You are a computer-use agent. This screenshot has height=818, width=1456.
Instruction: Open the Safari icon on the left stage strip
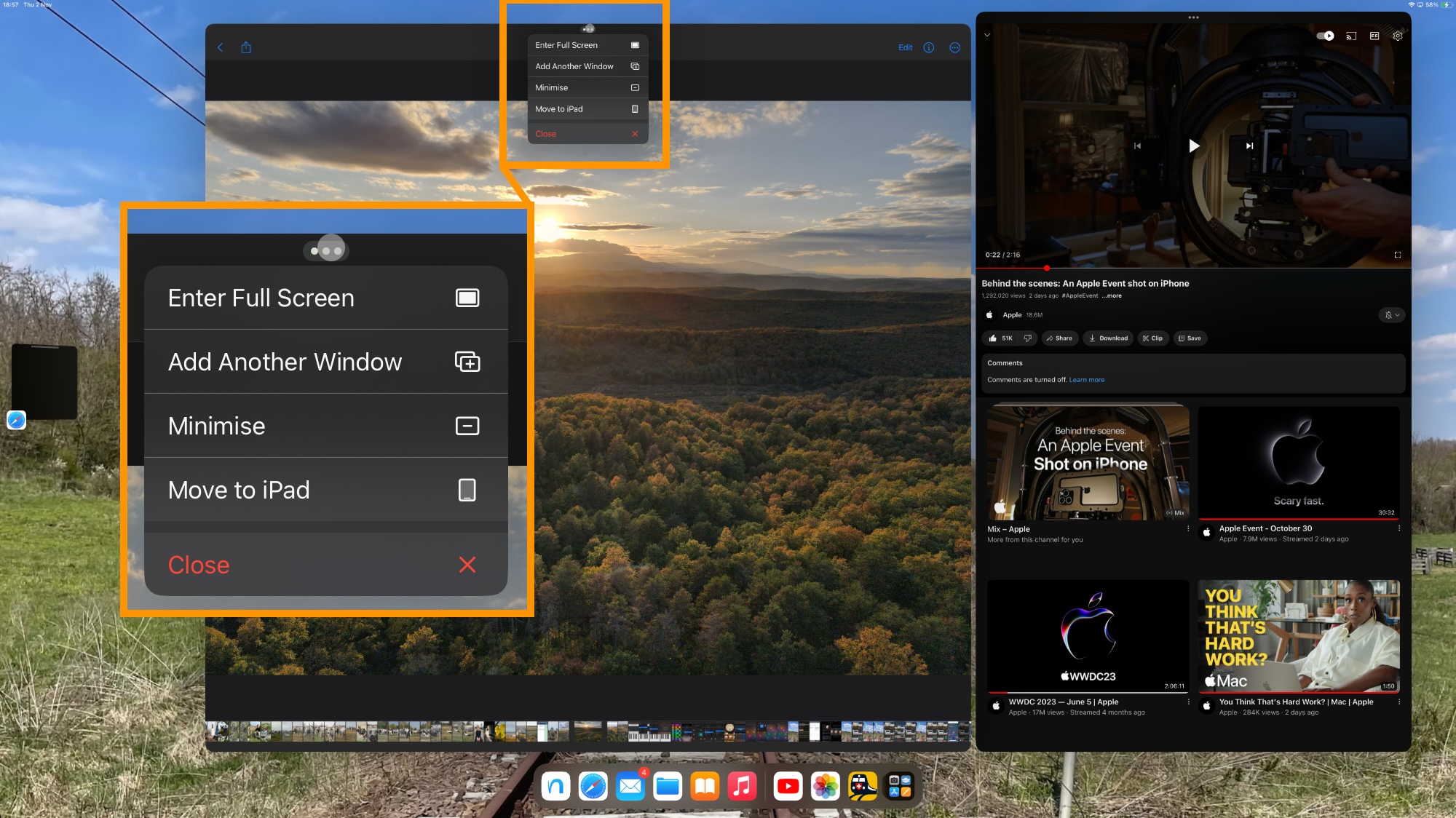pos(16,420)
